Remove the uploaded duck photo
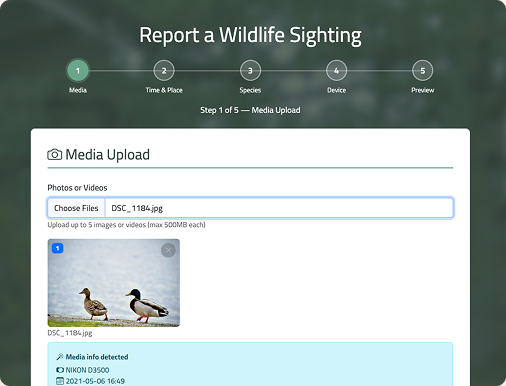 (168, 250)
